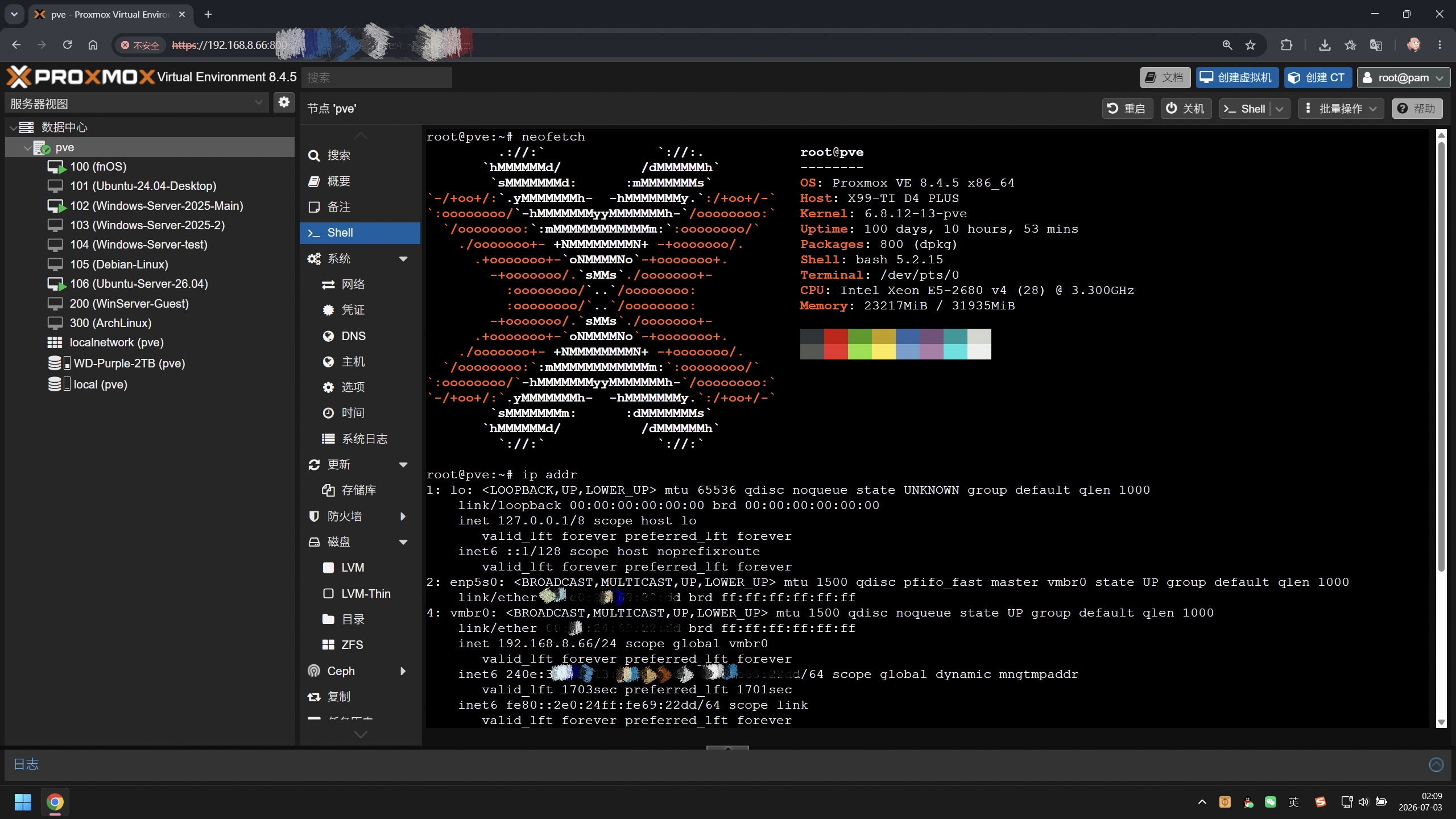This screenshot has width=1456, height=819.
Task: Open the 选项 options page
Action: [x=359, y=387]
